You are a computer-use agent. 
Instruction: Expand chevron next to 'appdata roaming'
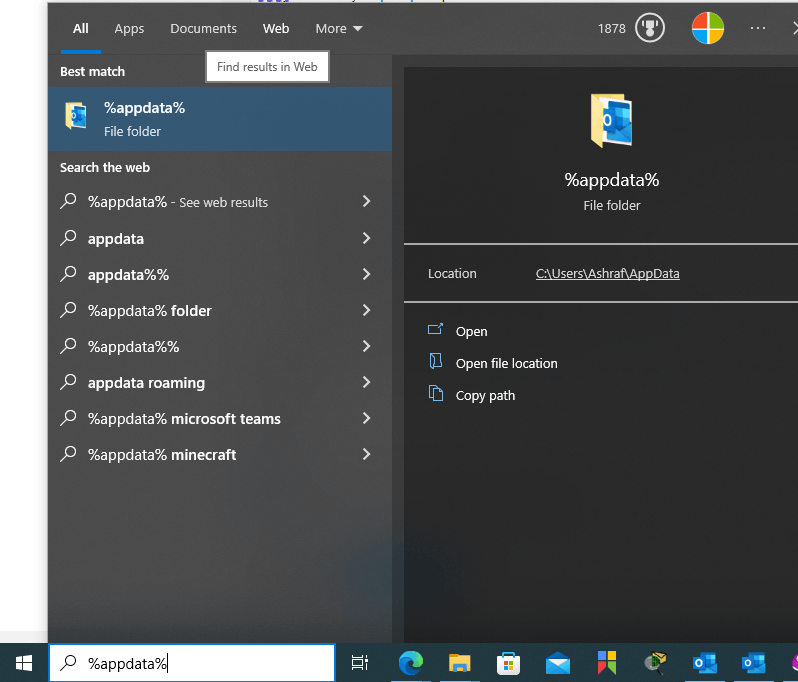(x=366, y=382)
